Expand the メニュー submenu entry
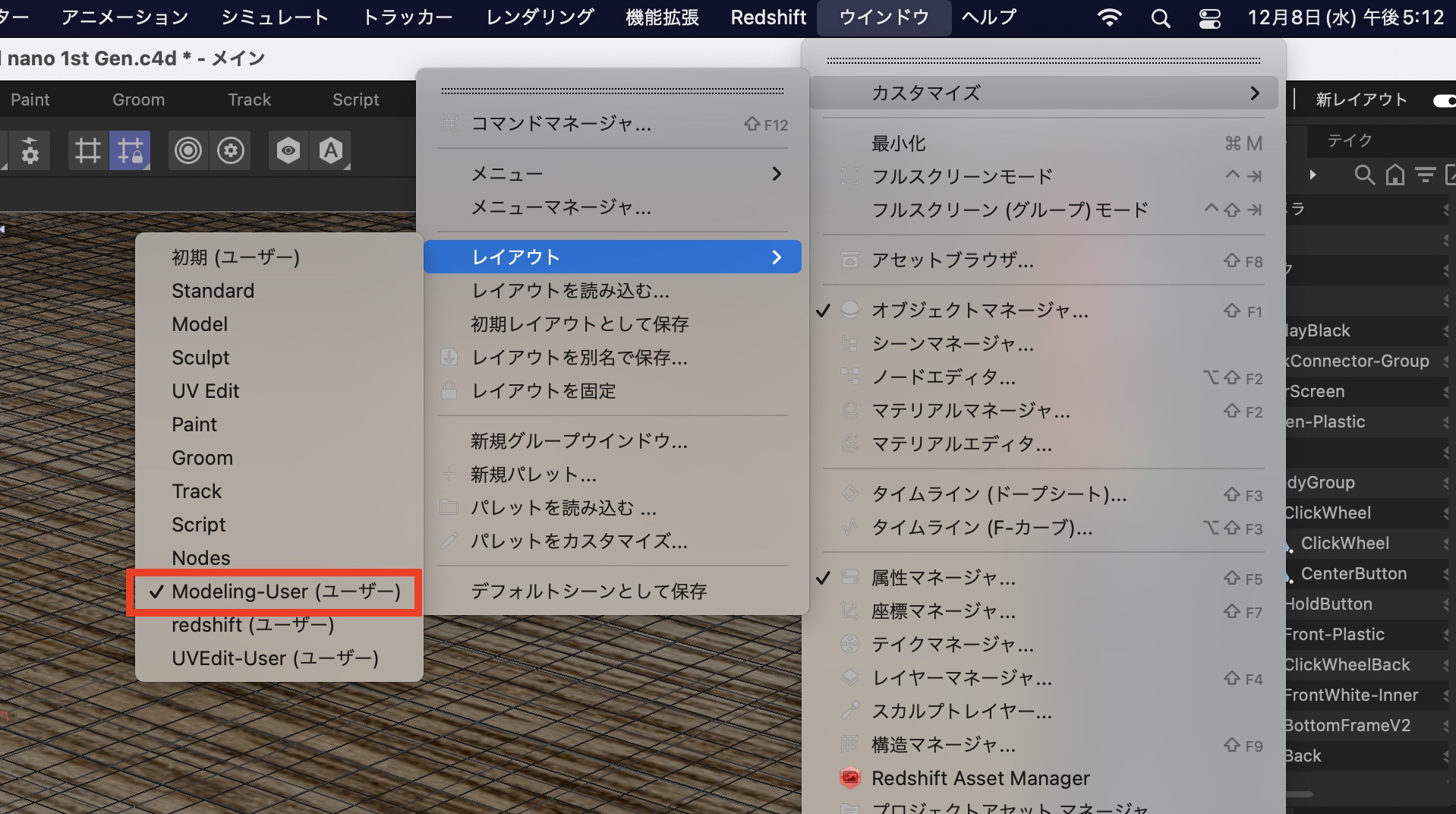 point(612,174)
